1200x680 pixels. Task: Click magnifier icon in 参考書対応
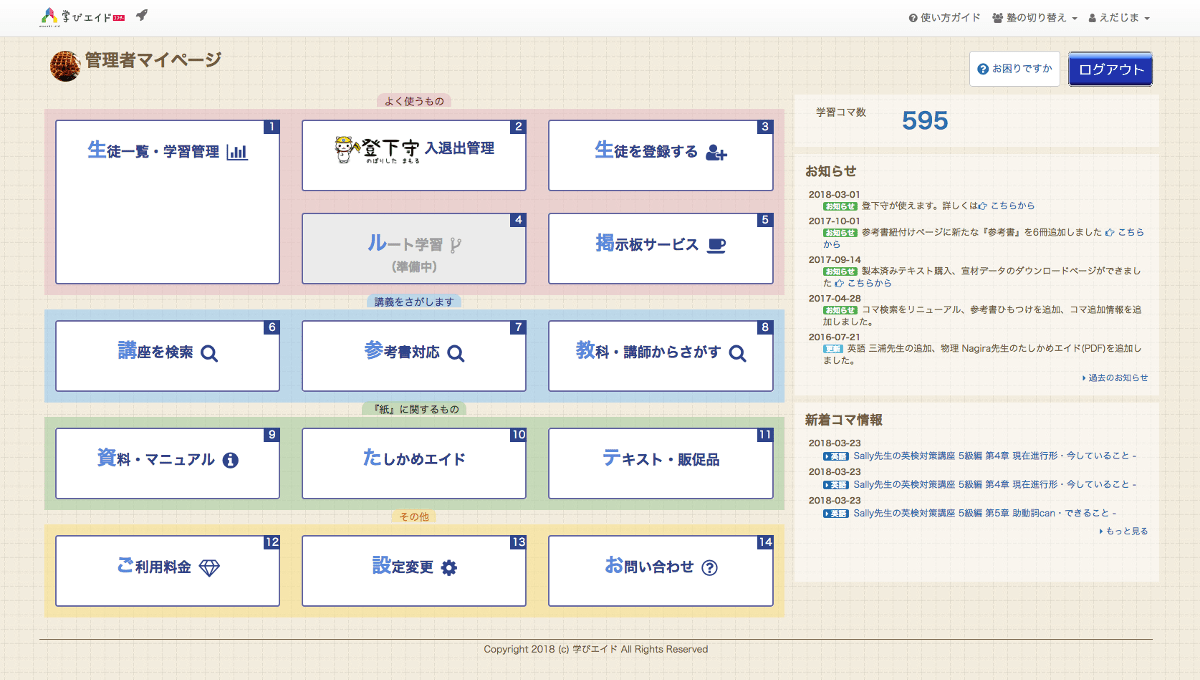[455, 353]
